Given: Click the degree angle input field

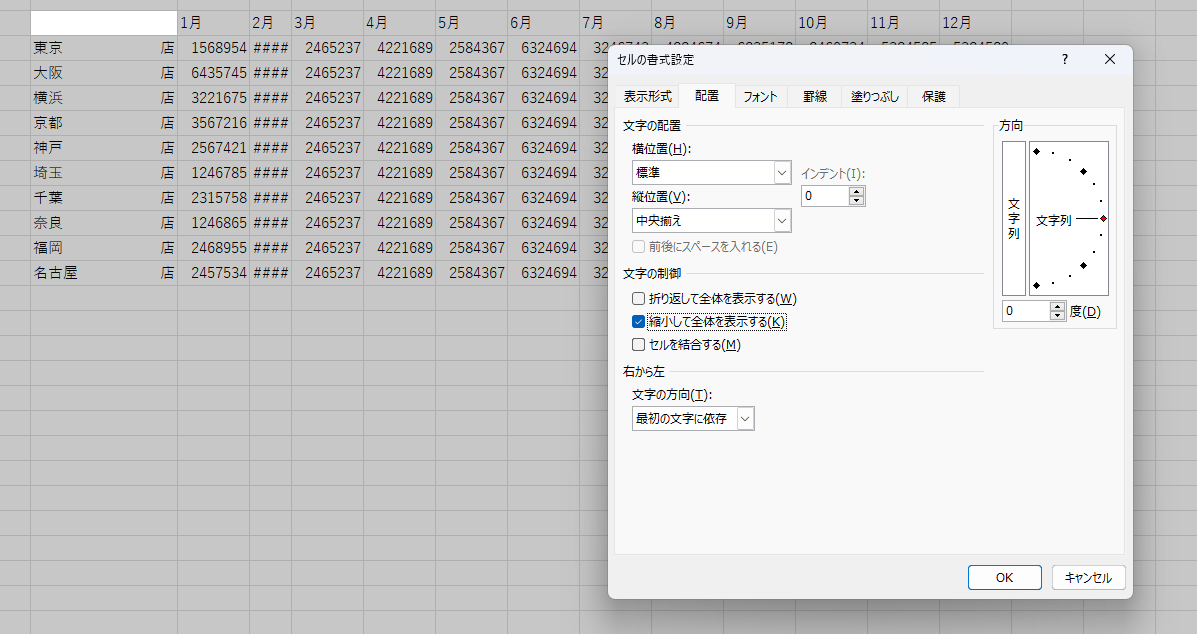Looking at the screenshot, I should point(1025,312).
